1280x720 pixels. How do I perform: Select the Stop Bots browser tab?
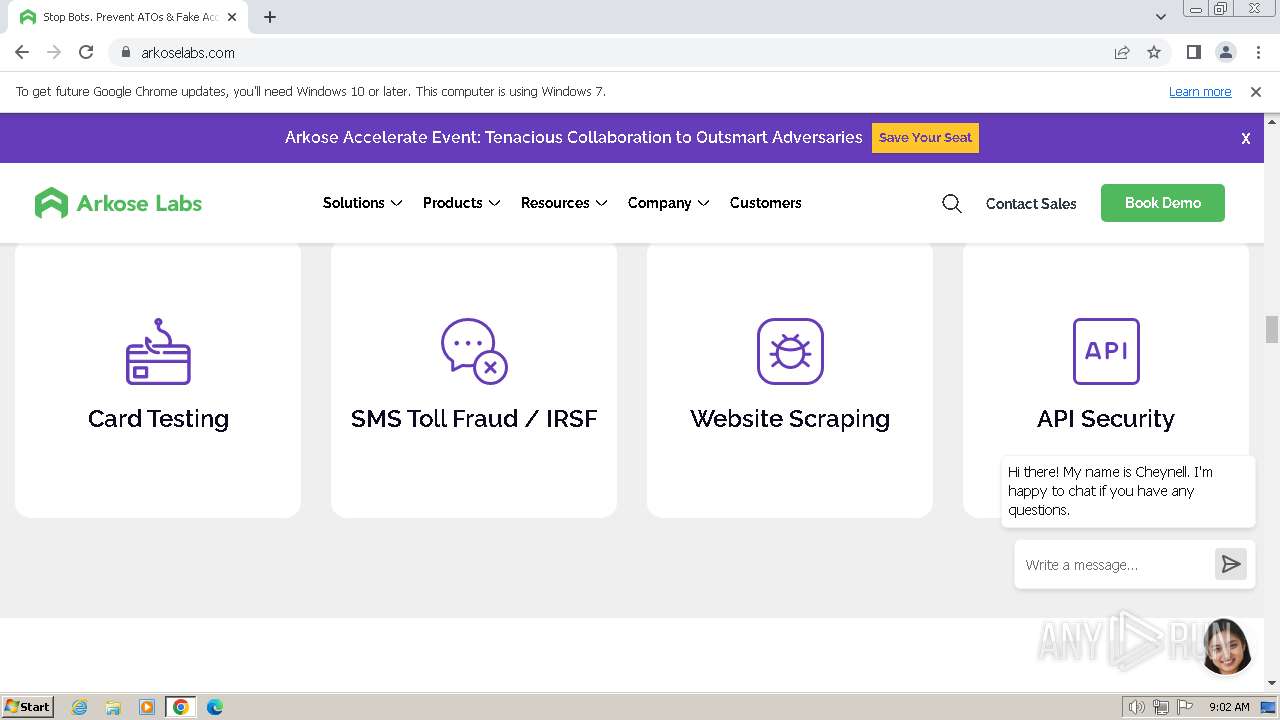coord(130,17)
